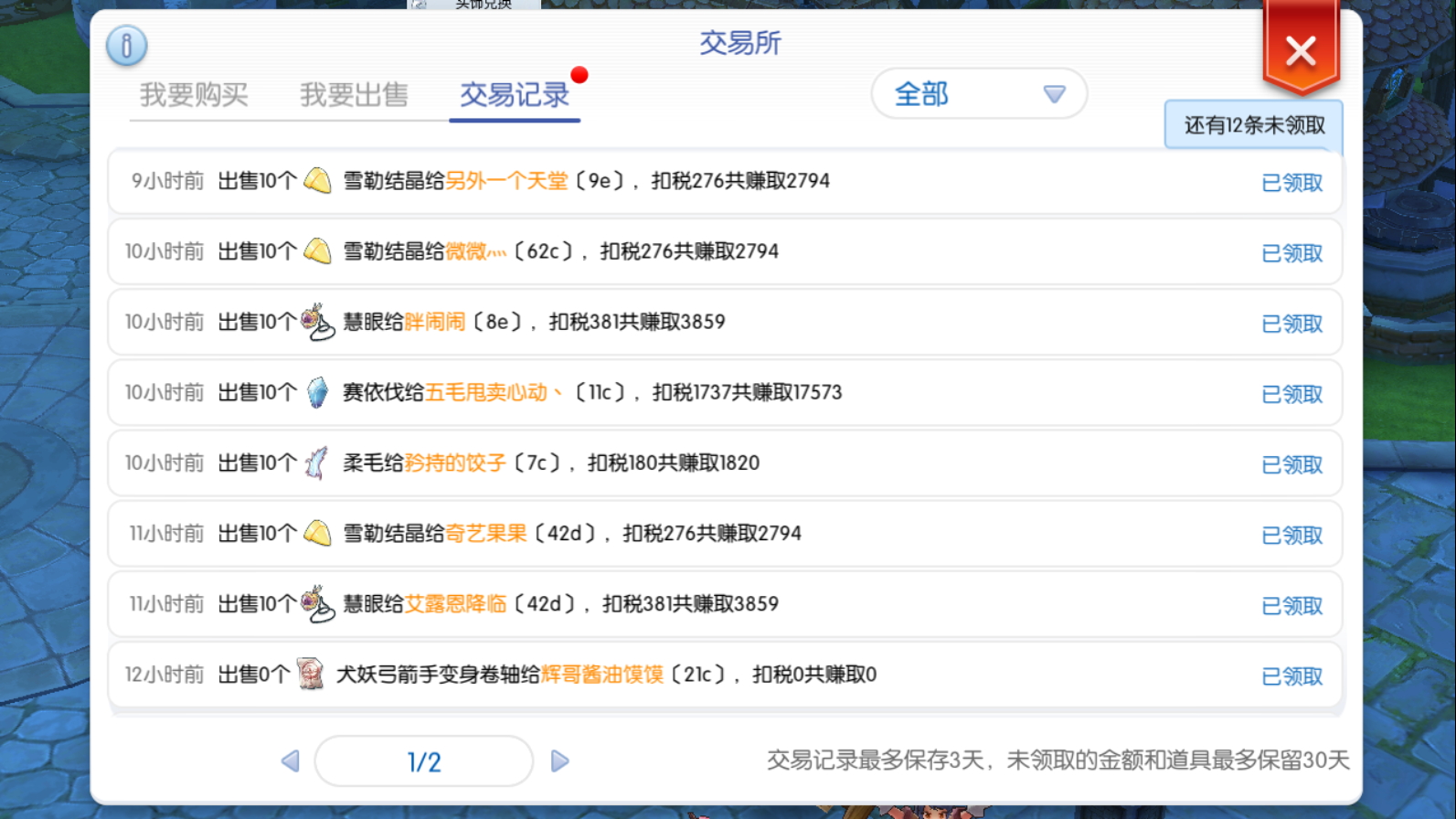The image size is (1456, 819).
Task: Click 慧眼 icon in 艾露恩降临 record
Action: pyautogui.click(x=317, y=604)
